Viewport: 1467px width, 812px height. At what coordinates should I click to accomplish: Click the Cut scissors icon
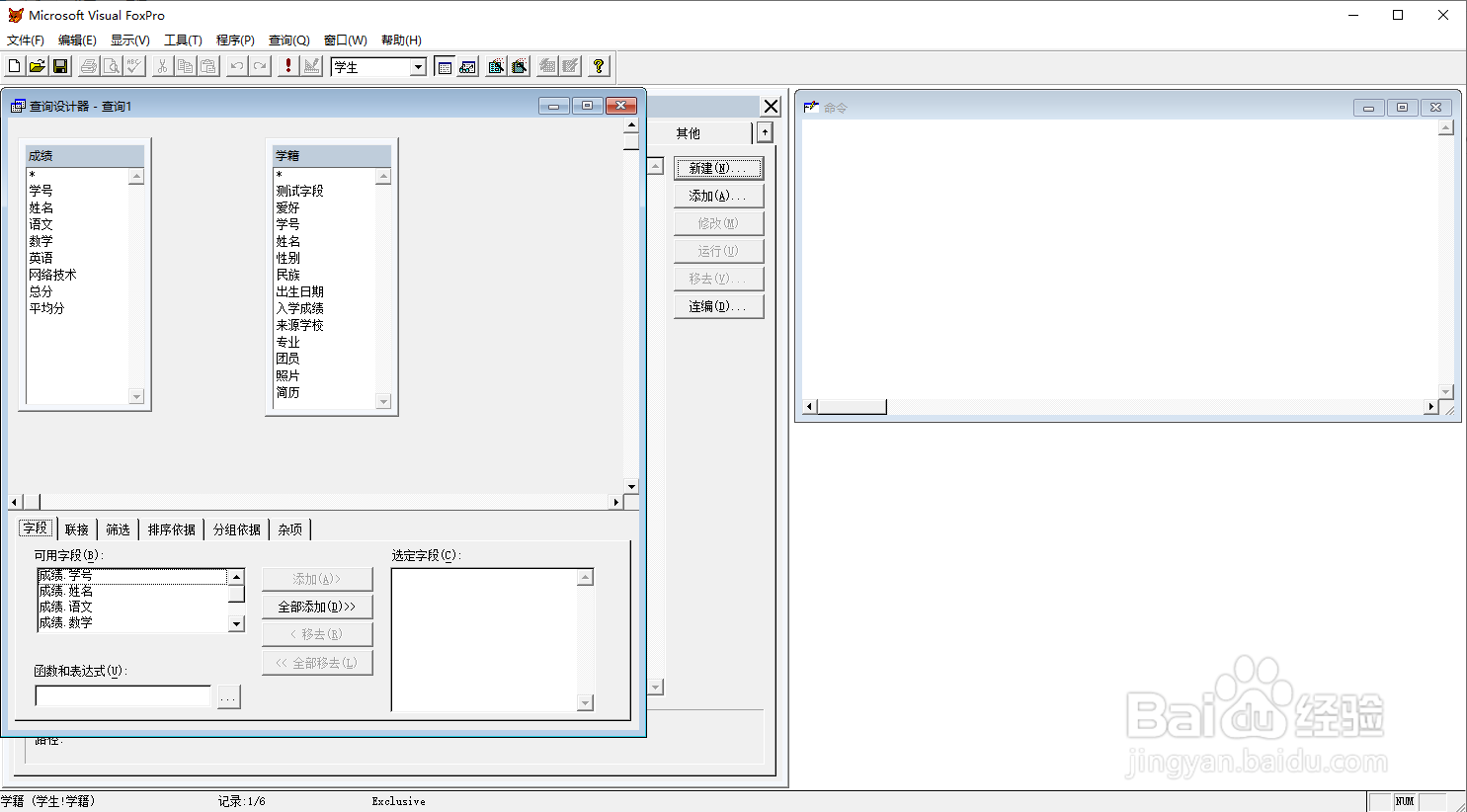coord(163,66)
